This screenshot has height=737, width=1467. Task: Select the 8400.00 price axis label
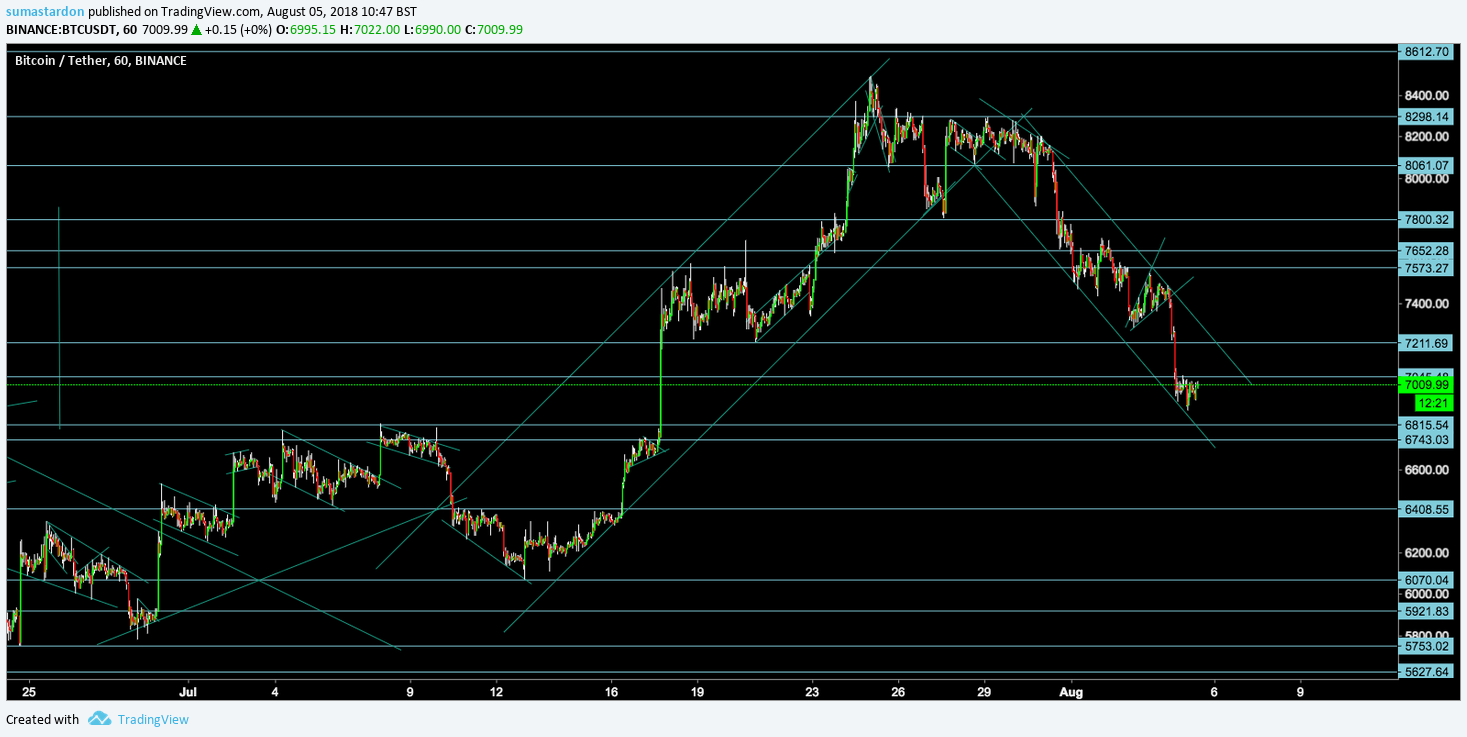point(1427,95)
